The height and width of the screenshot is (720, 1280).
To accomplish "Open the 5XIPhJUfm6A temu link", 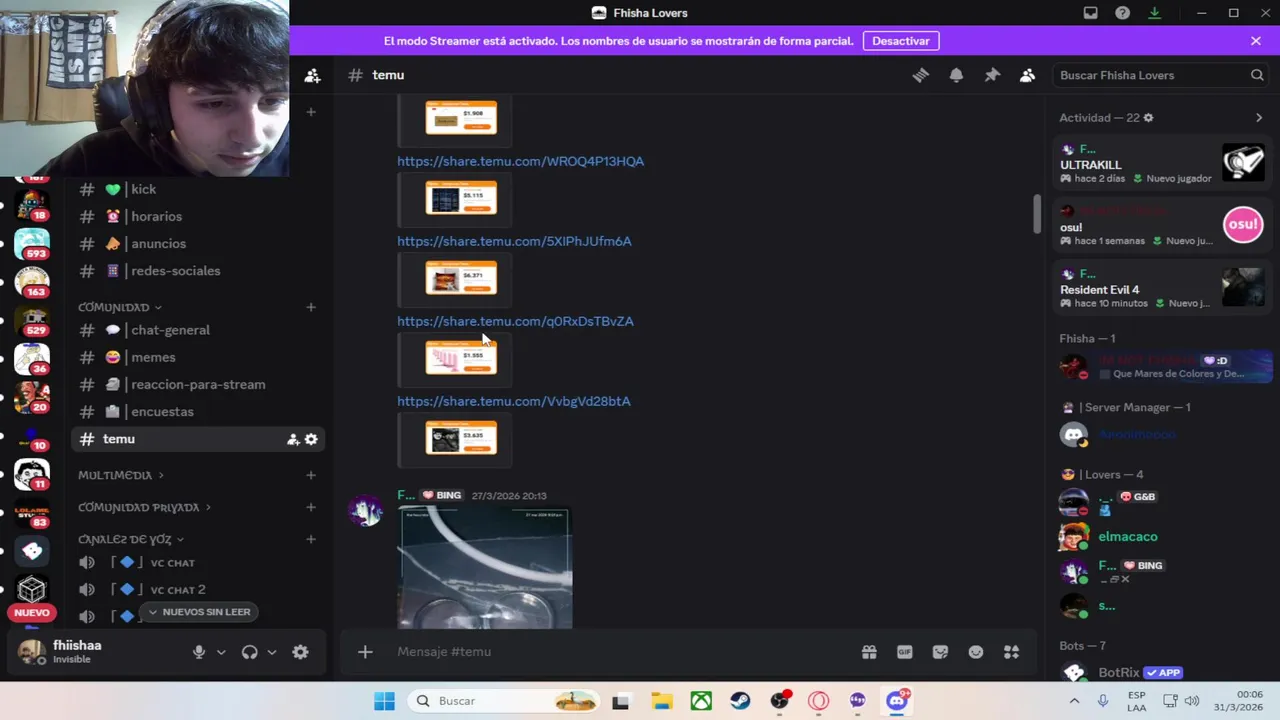I will point(514,241).
